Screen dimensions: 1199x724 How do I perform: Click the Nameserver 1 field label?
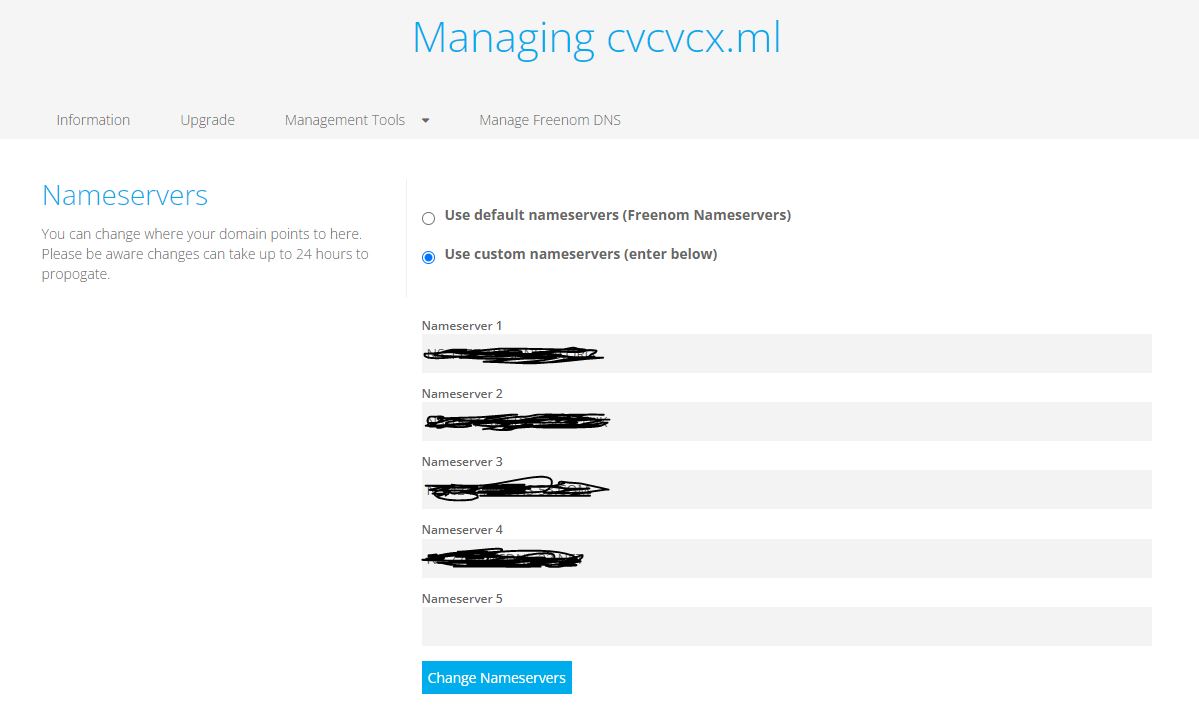click(462, 326)
